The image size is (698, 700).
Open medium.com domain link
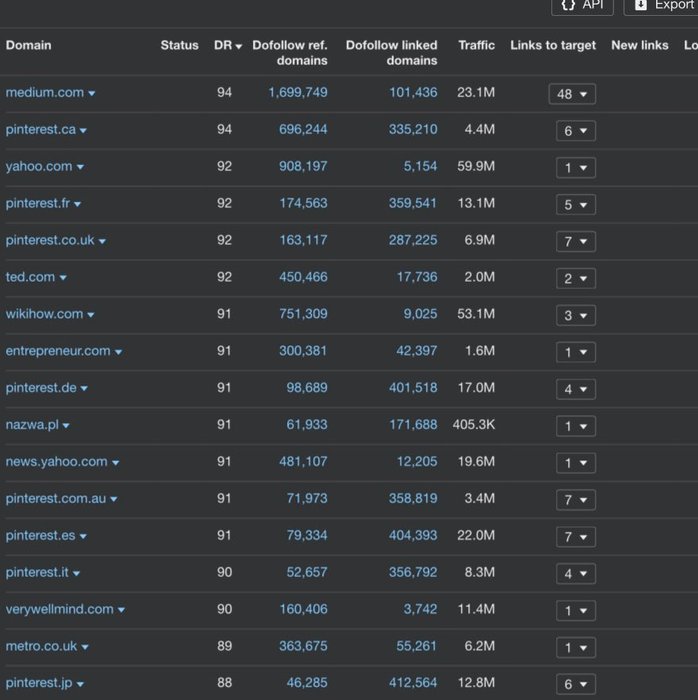(45, 93)
